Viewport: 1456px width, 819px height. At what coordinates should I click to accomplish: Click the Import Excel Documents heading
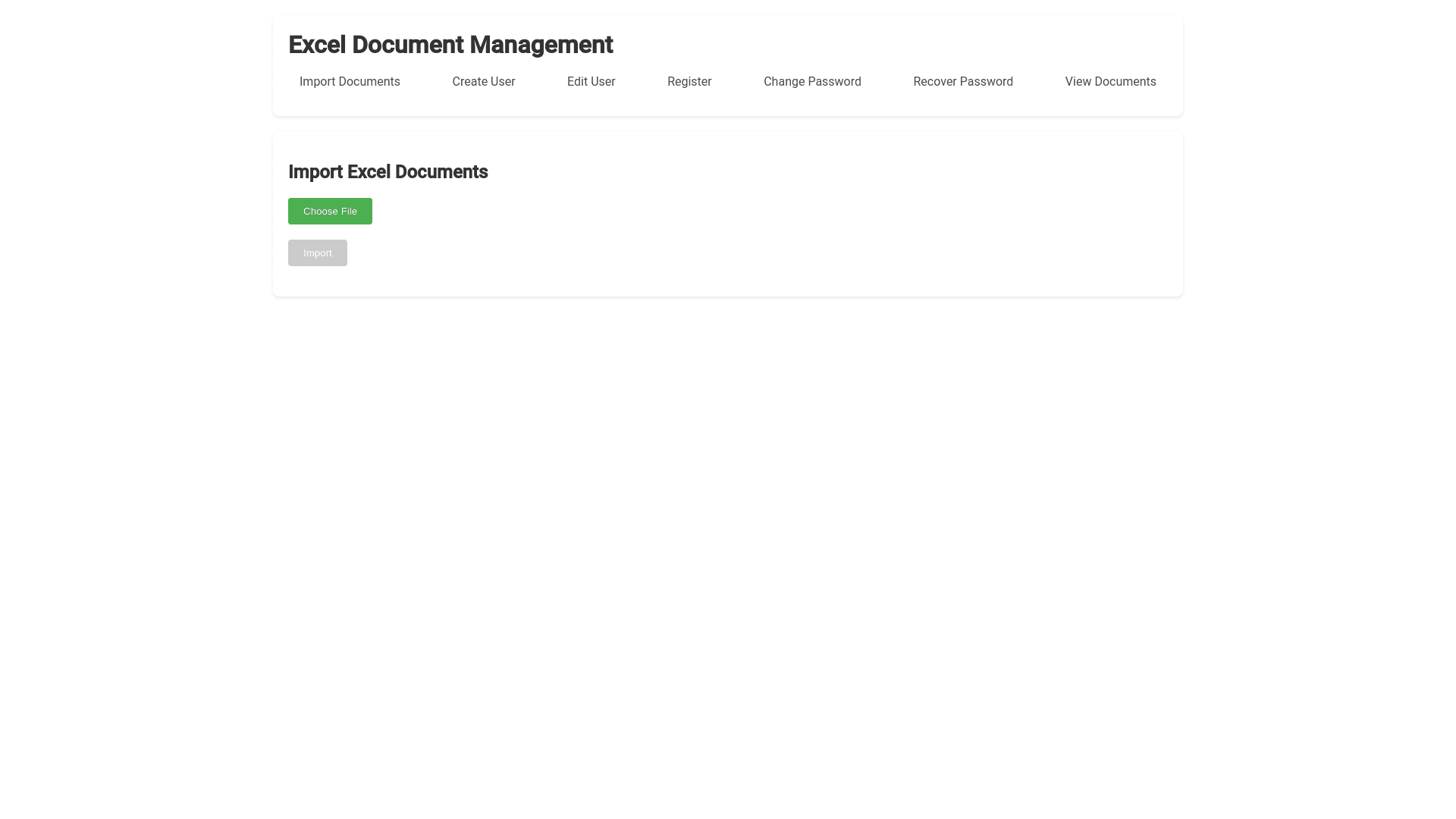click(x=388, y=172)
